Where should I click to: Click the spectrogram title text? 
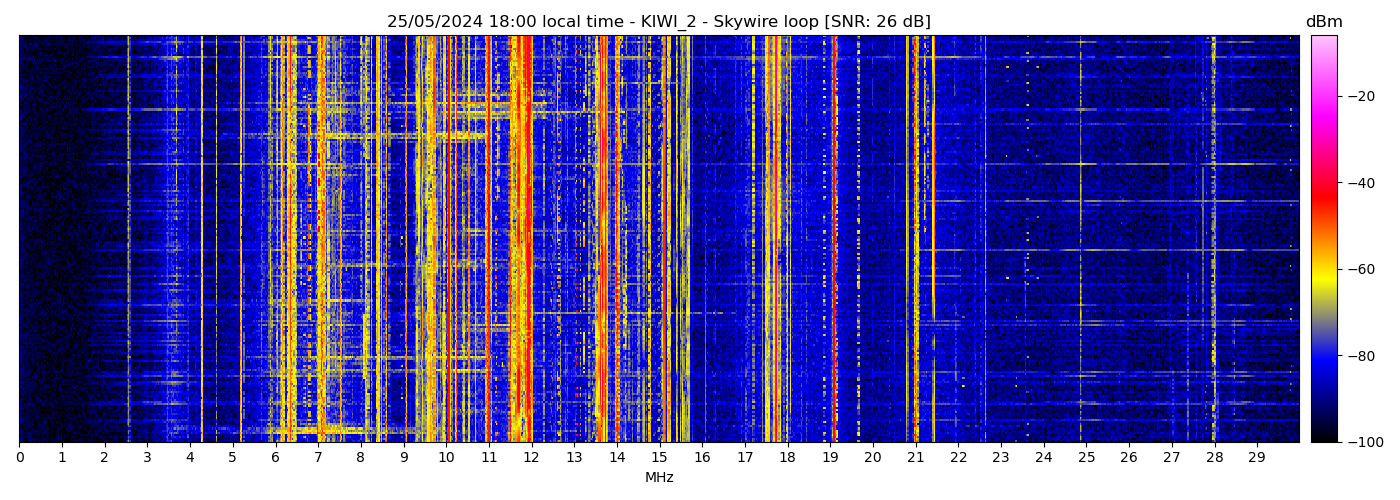[x=658, y=22]
